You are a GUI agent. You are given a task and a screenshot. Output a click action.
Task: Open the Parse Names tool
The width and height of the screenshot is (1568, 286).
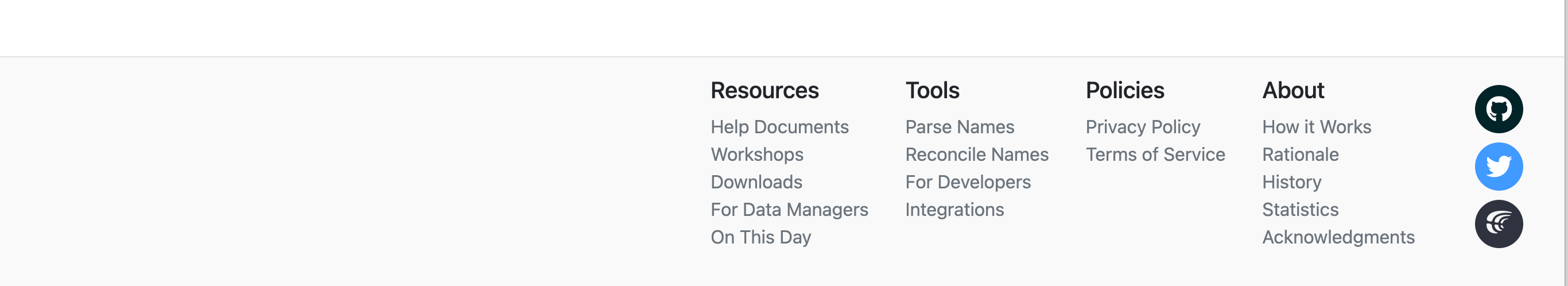959,127
